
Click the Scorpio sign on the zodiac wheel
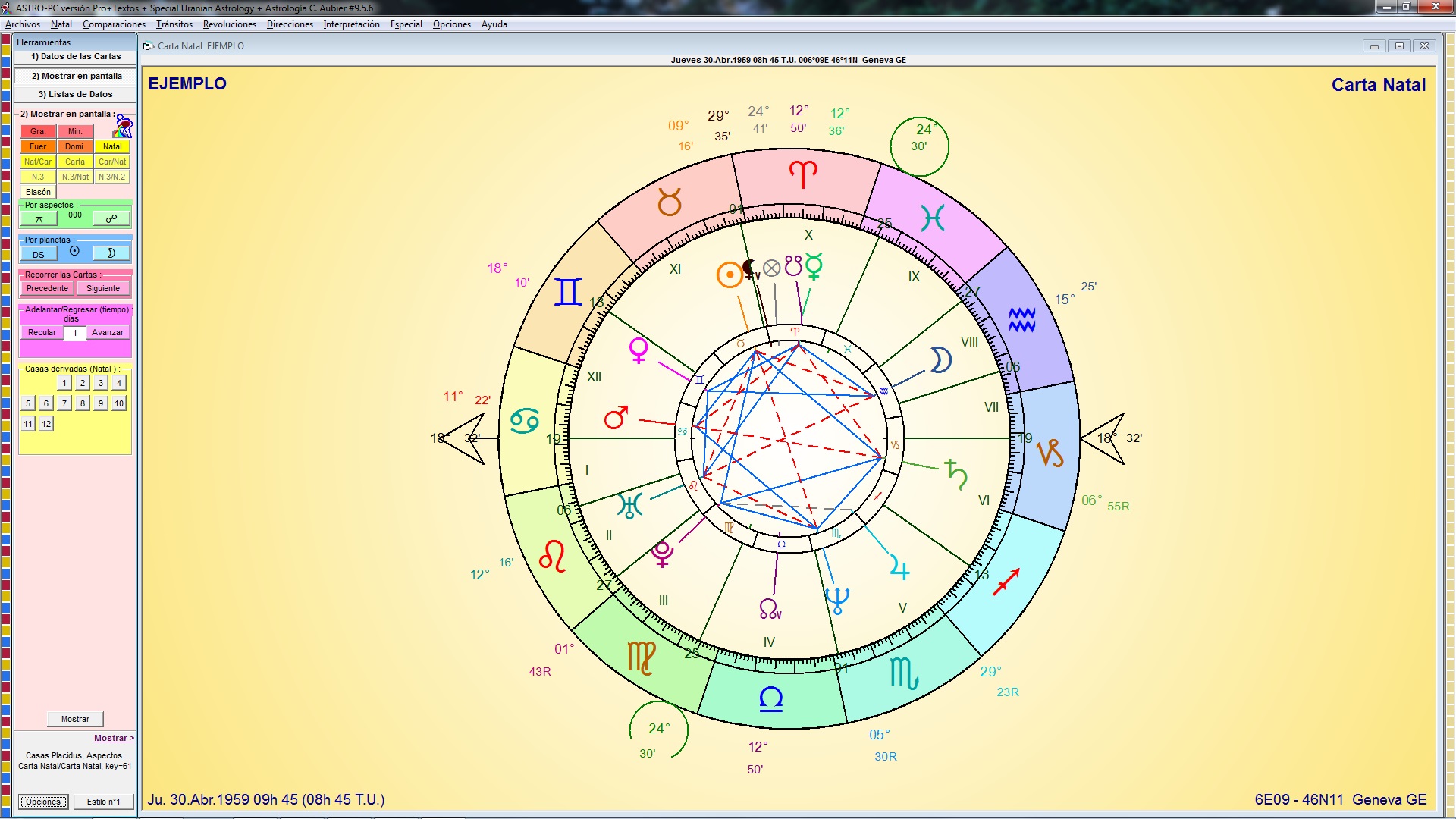click(x=904, y=673)
